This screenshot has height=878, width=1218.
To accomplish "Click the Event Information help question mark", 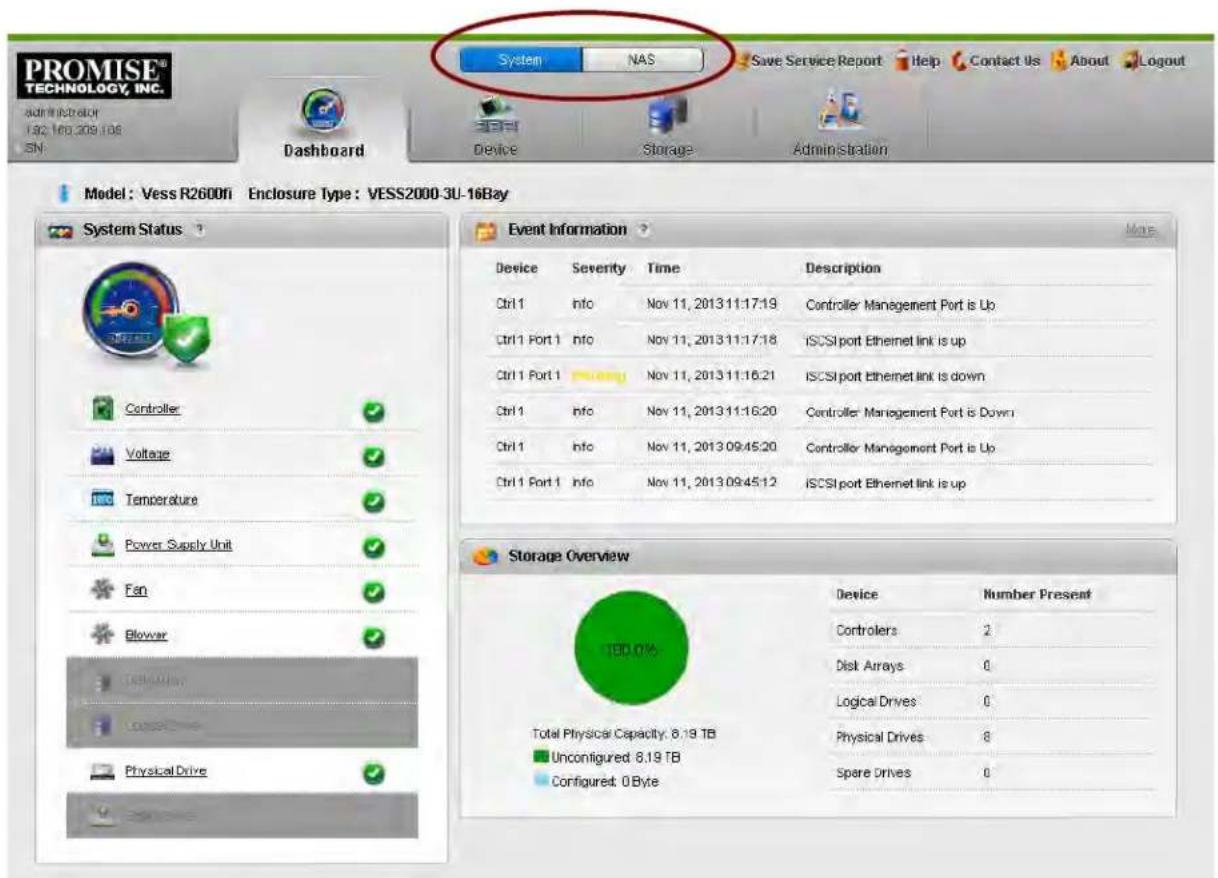I will click(645, 230).
